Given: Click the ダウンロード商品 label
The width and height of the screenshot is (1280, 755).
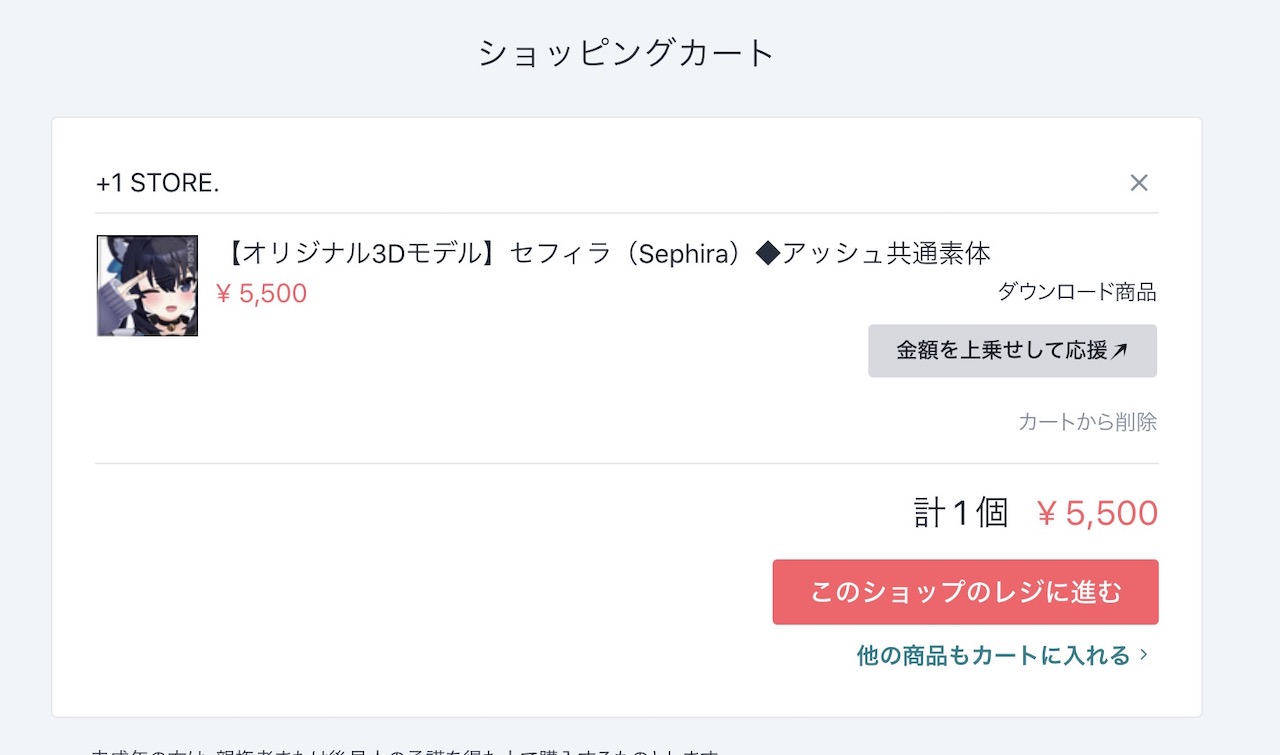Looking at the screenshot, I should coord(1077,292).
